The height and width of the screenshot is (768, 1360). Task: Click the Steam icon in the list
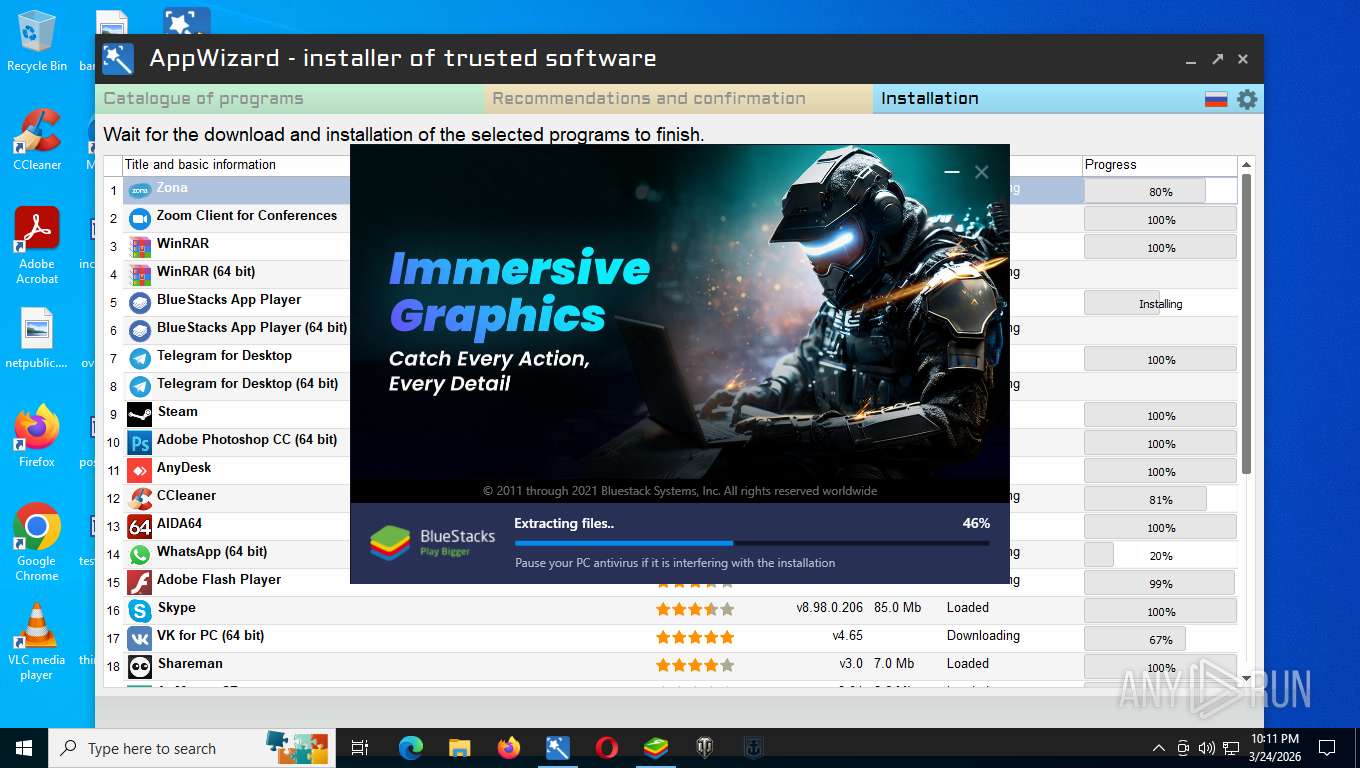pos(139,414)
